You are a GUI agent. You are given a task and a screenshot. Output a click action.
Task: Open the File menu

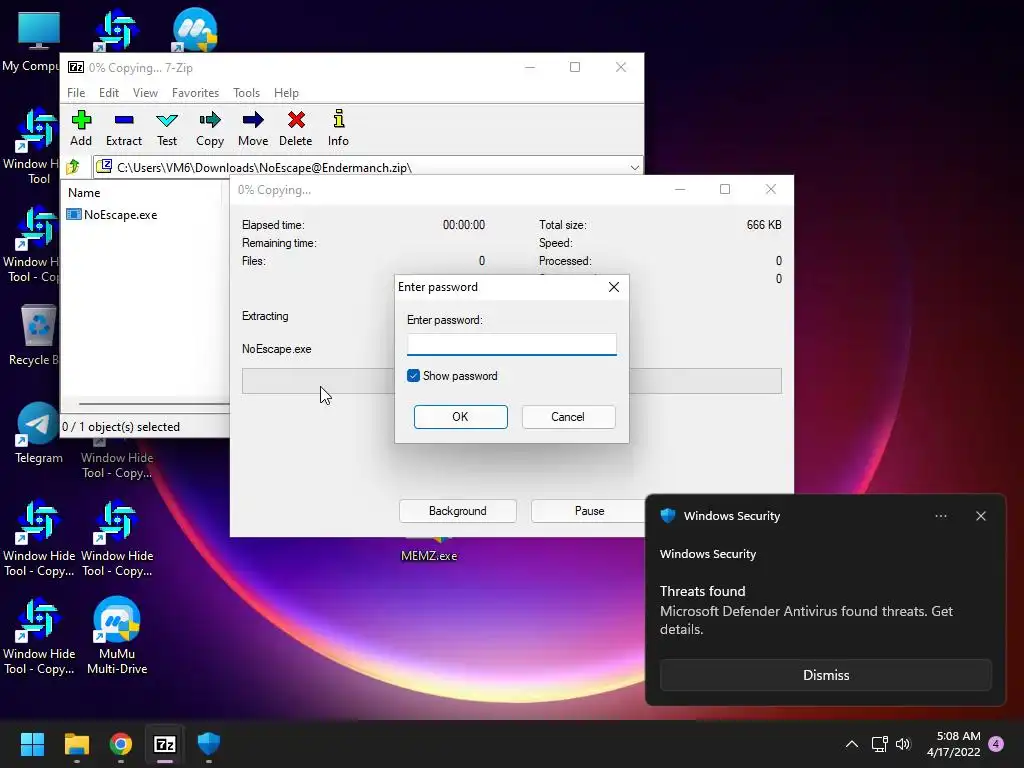[x=76, y=93]
